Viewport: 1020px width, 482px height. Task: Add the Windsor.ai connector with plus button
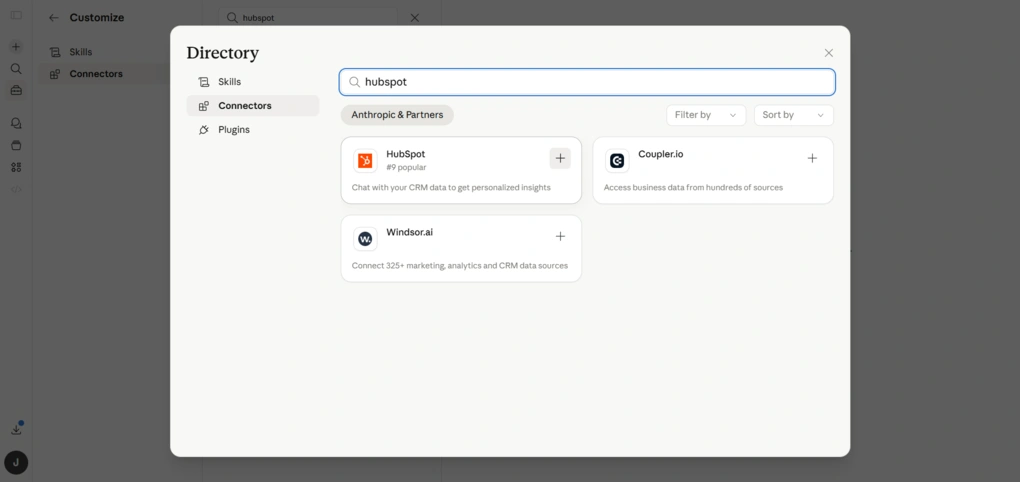click(x=560, y=236)
